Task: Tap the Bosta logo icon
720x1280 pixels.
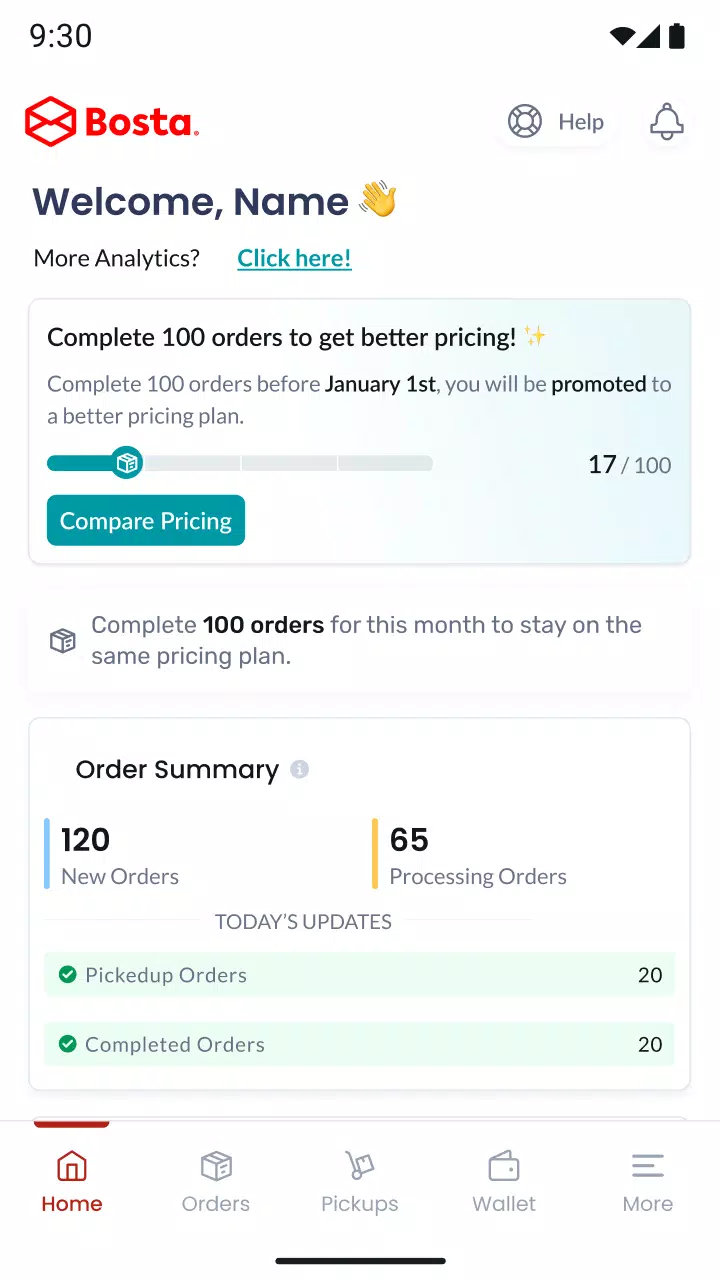Action: [x=50, y=122]
